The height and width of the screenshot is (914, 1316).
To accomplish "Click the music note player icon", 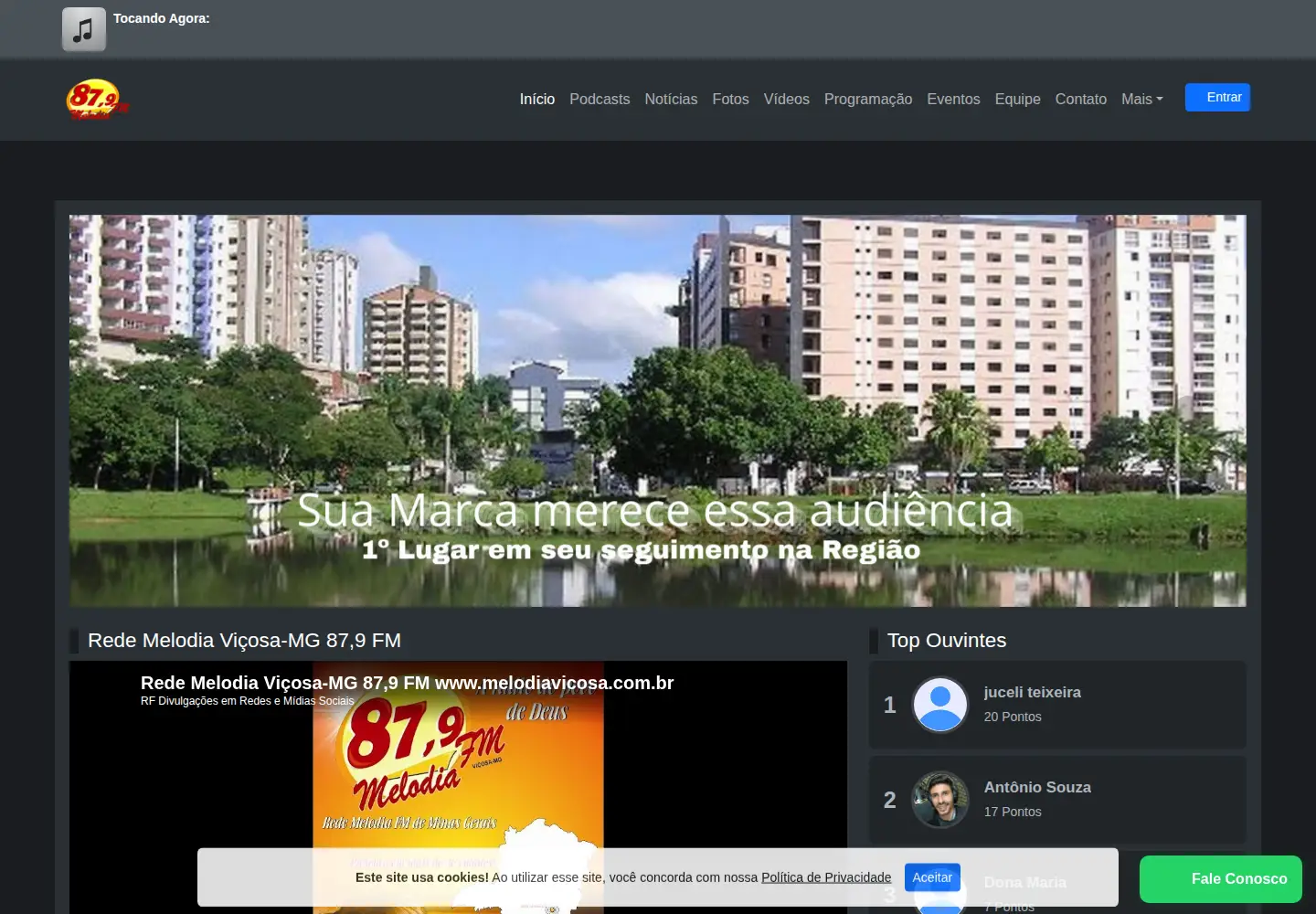I will click(84, 29).
